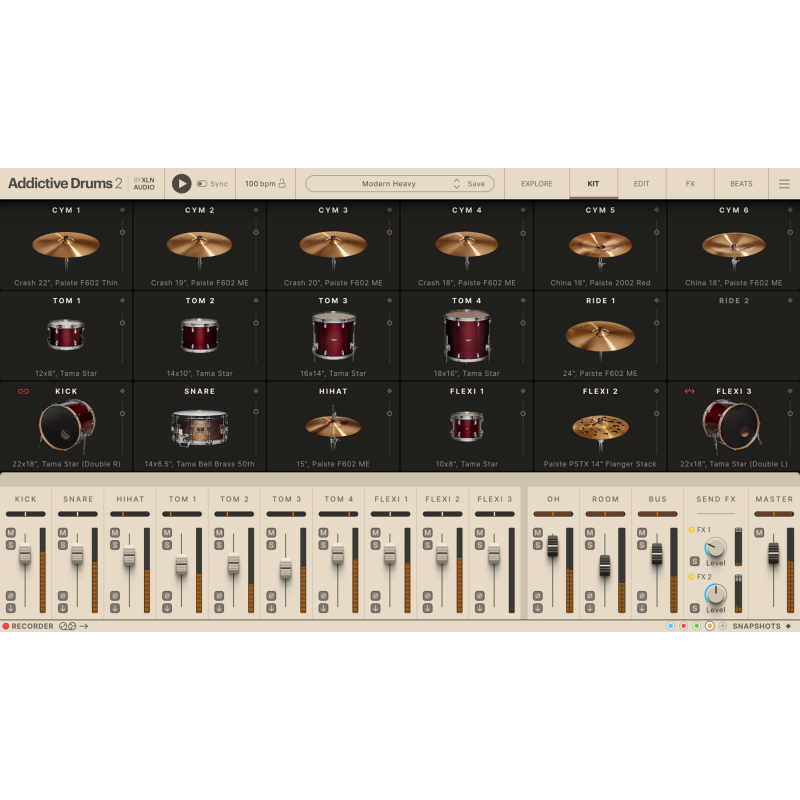The image size is (800, 800).
Task: Click the tempo lock icon next to 100 bpm
Action: 283,184
